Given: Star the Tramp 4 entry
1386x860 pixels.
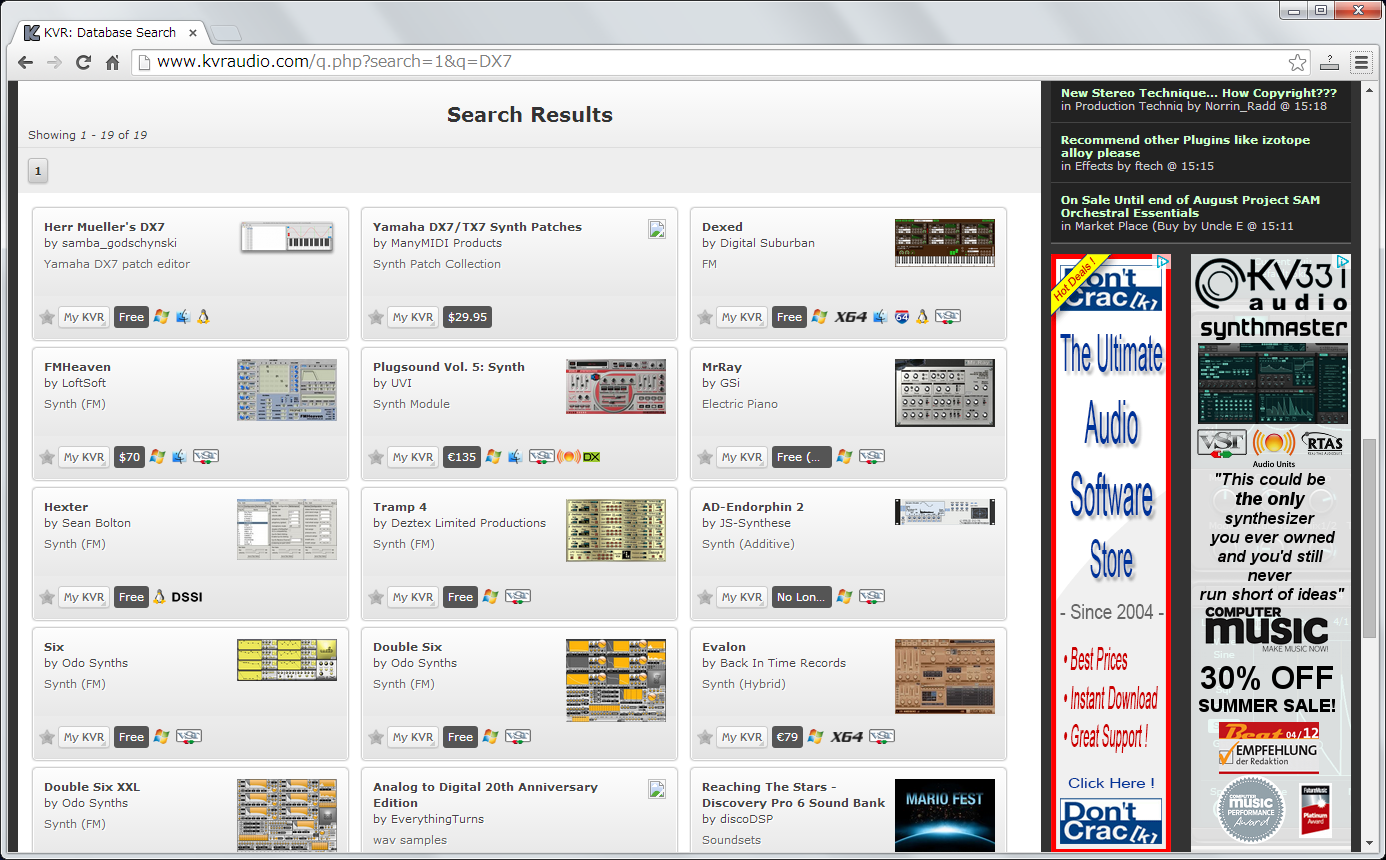Looking at the screenshot, I should pos(376,597).
